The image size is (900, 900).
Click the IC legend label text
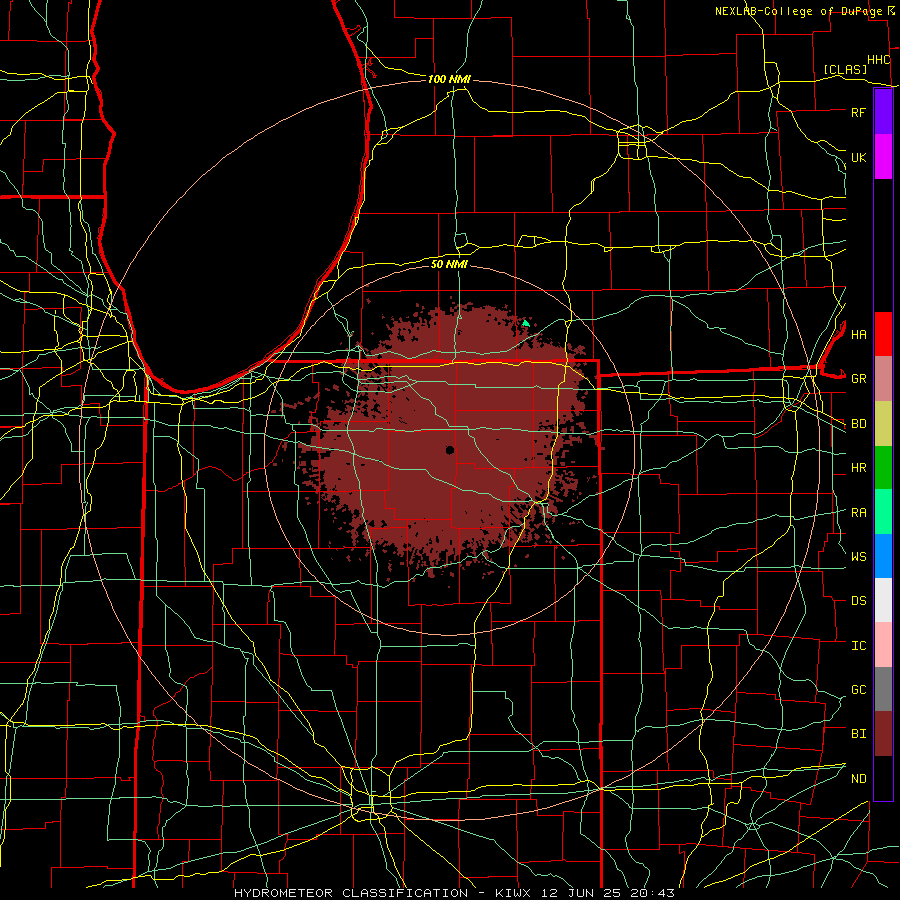(859, 646)
